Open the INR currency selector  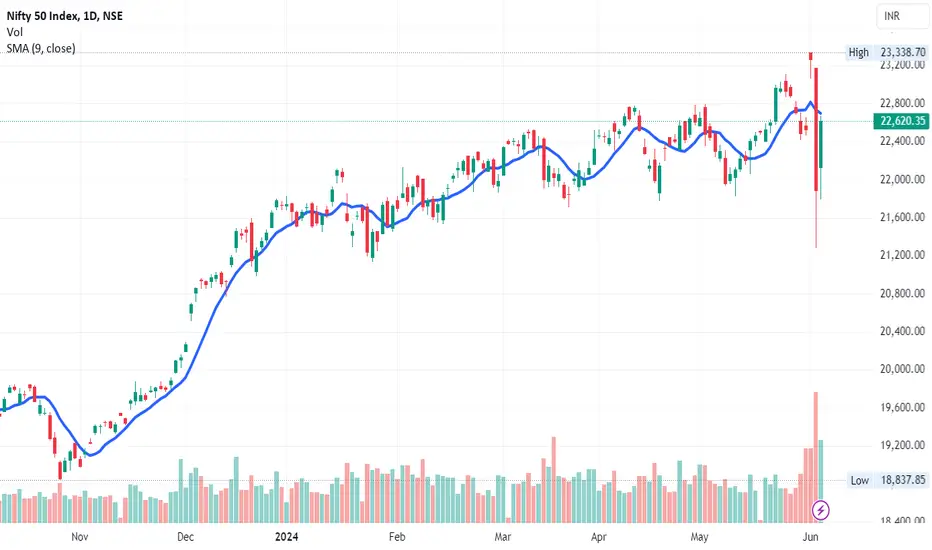pos(902,16)
